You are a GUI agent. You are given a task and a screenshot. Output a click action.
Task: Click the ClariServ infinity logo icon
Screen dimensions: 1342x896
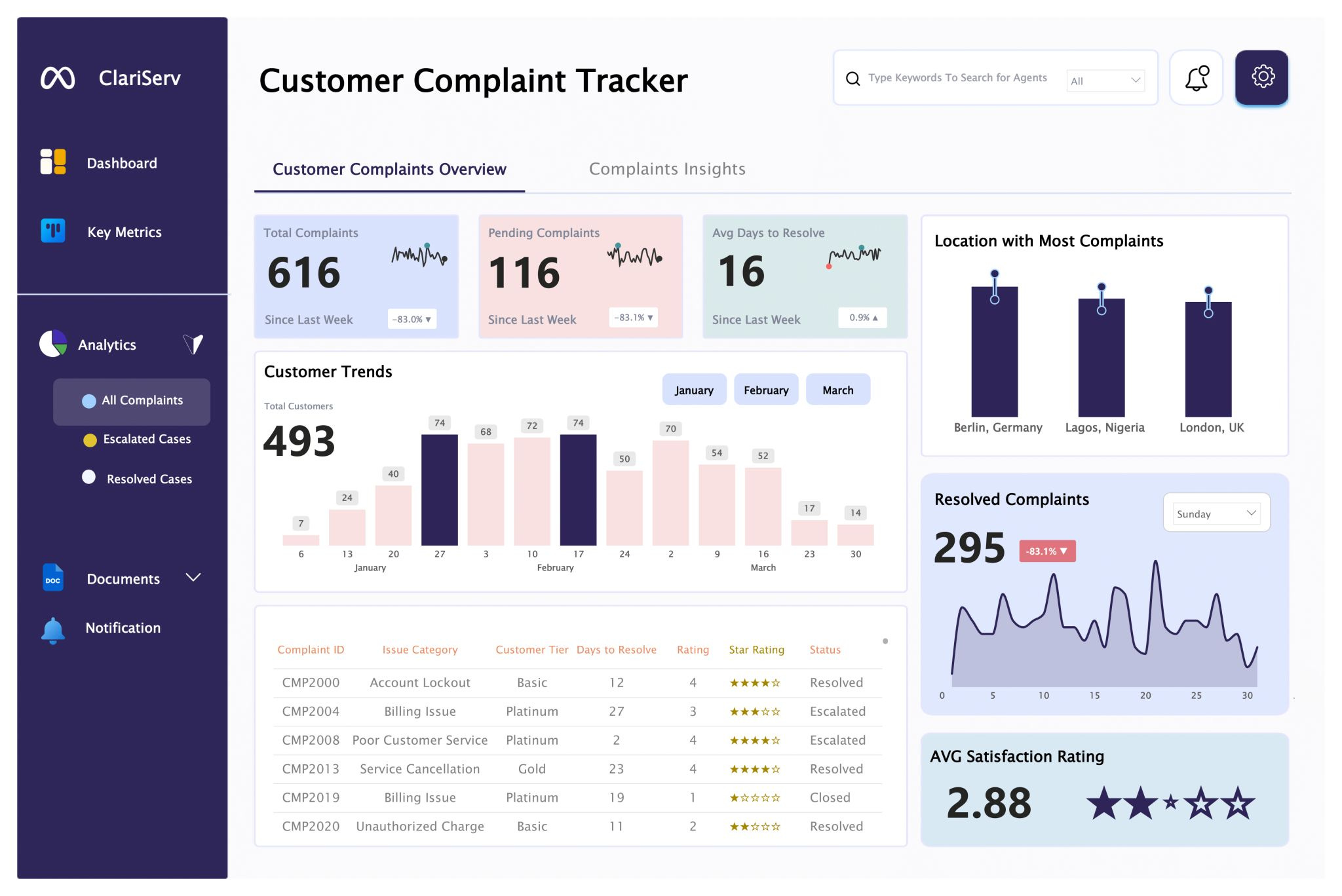[58, 78]
